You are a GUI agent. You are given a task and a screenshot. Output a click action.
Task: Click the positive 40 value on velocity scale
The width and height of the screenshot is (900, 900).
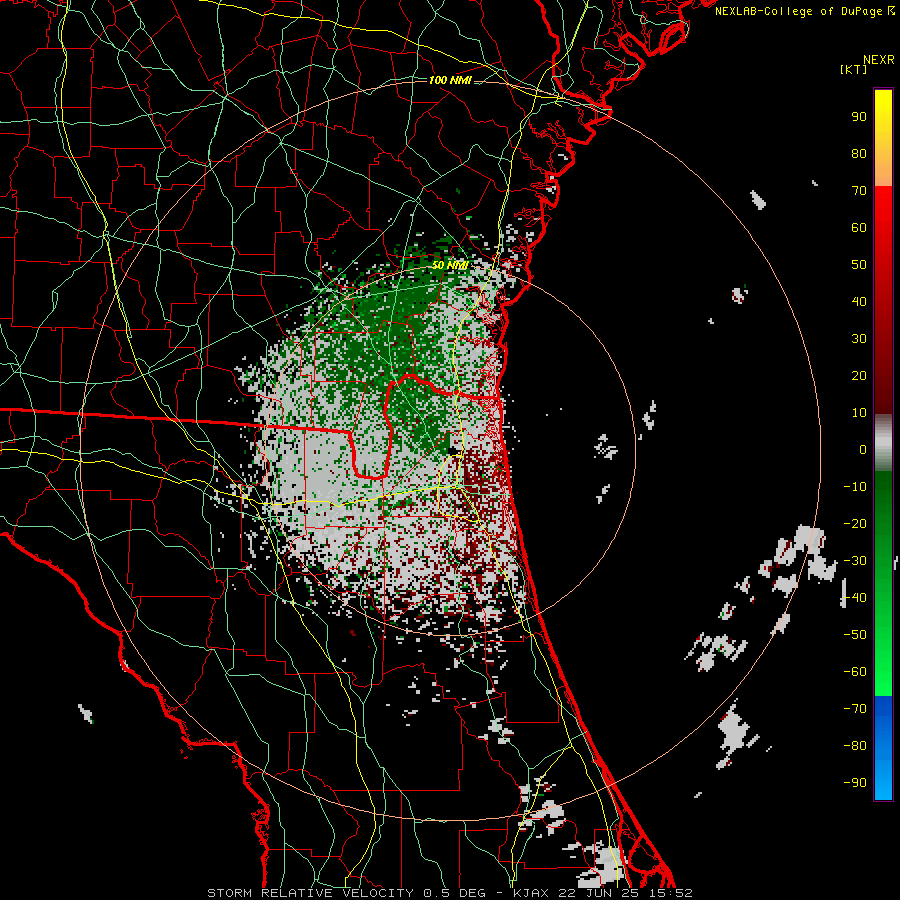point(859,302)
